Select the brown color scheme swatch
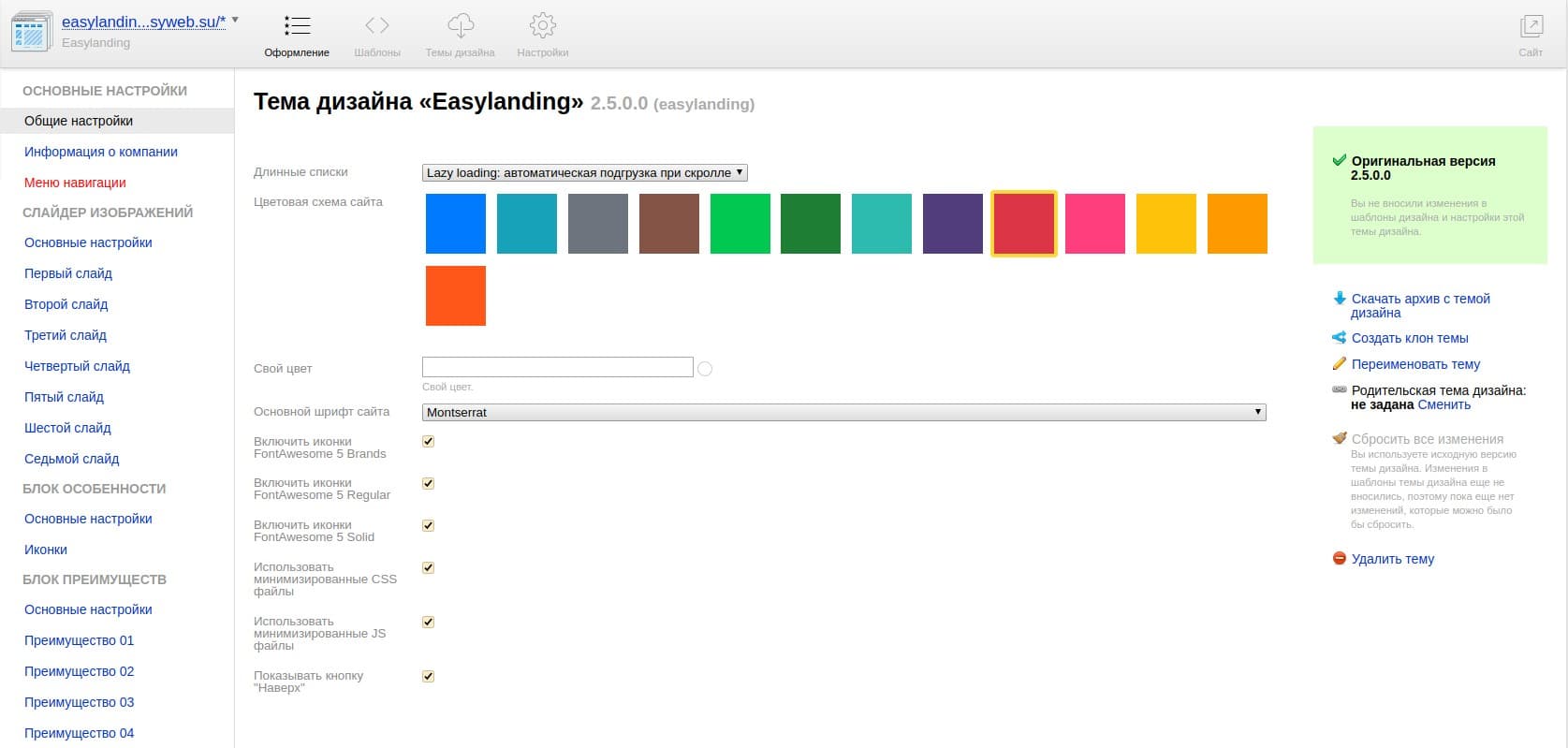The width and height of the screenshot is (1568, 748). [x=669, y=224]
